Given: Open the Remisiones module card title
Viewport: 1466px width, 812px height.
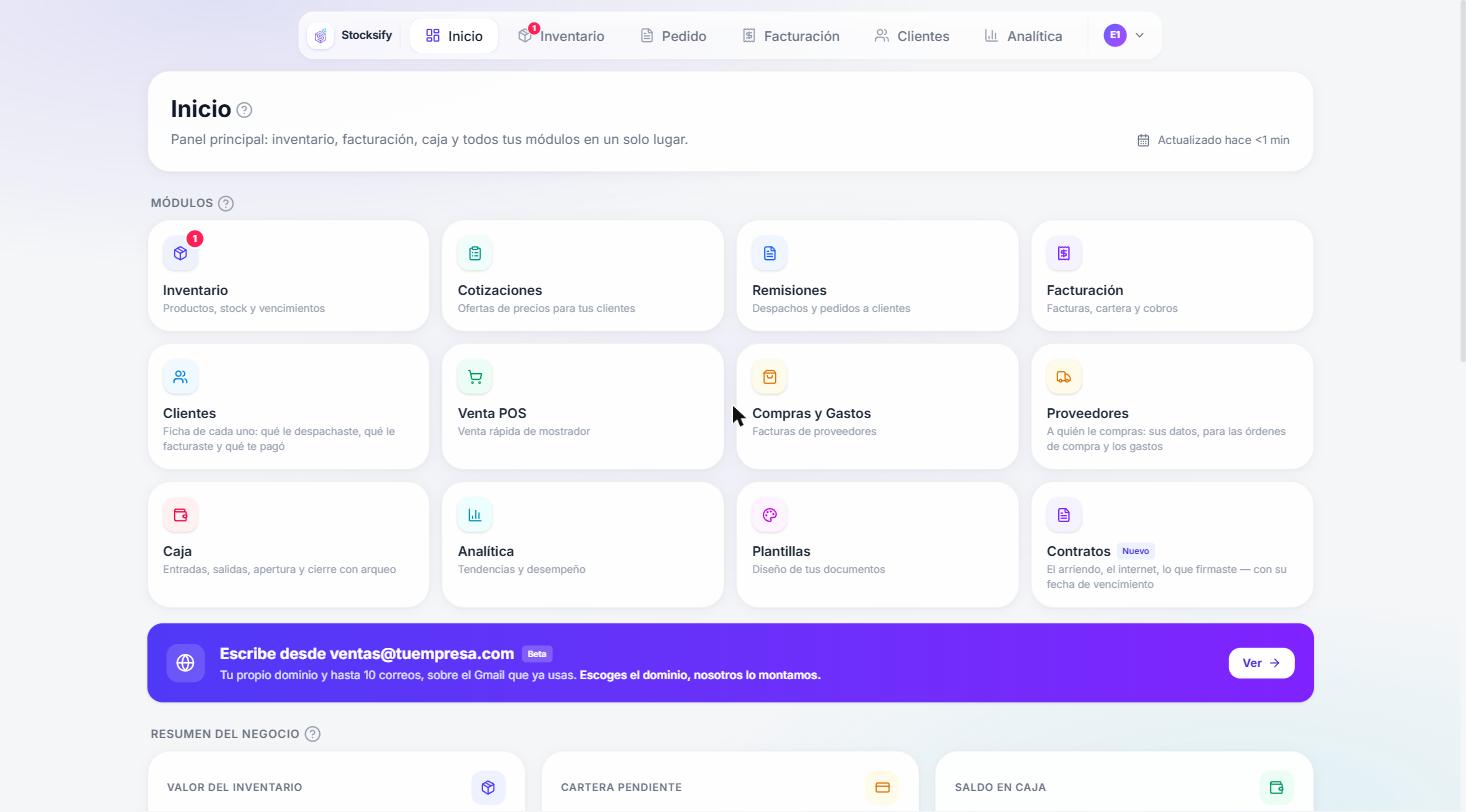Looking at the screenshot, I should [x=789, y=290].
